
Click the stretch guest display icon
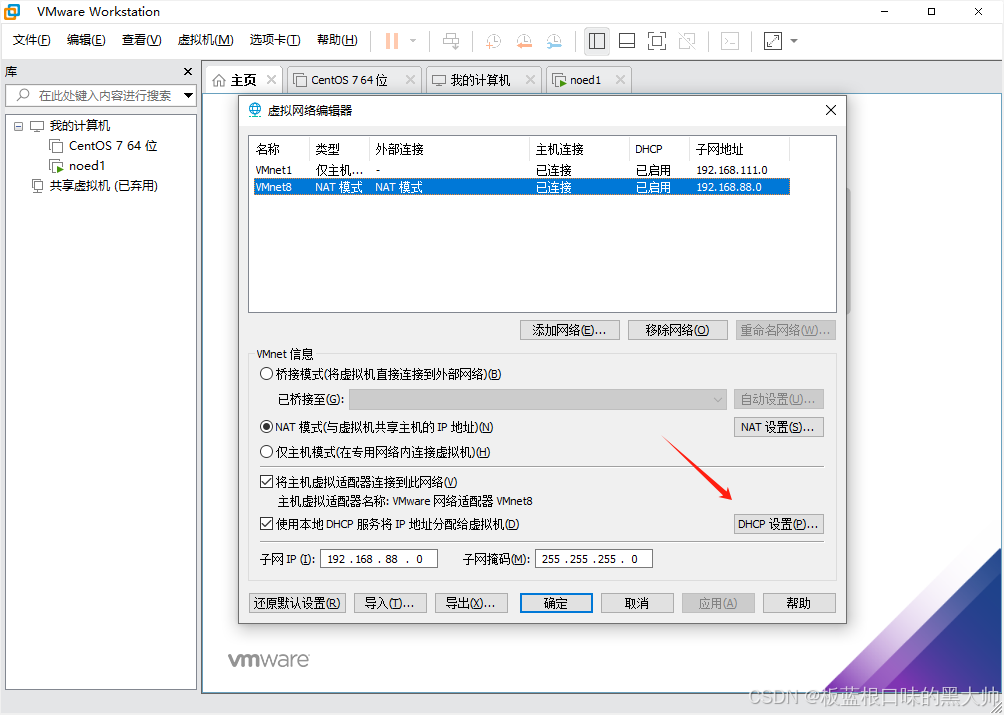coord(773,41)
